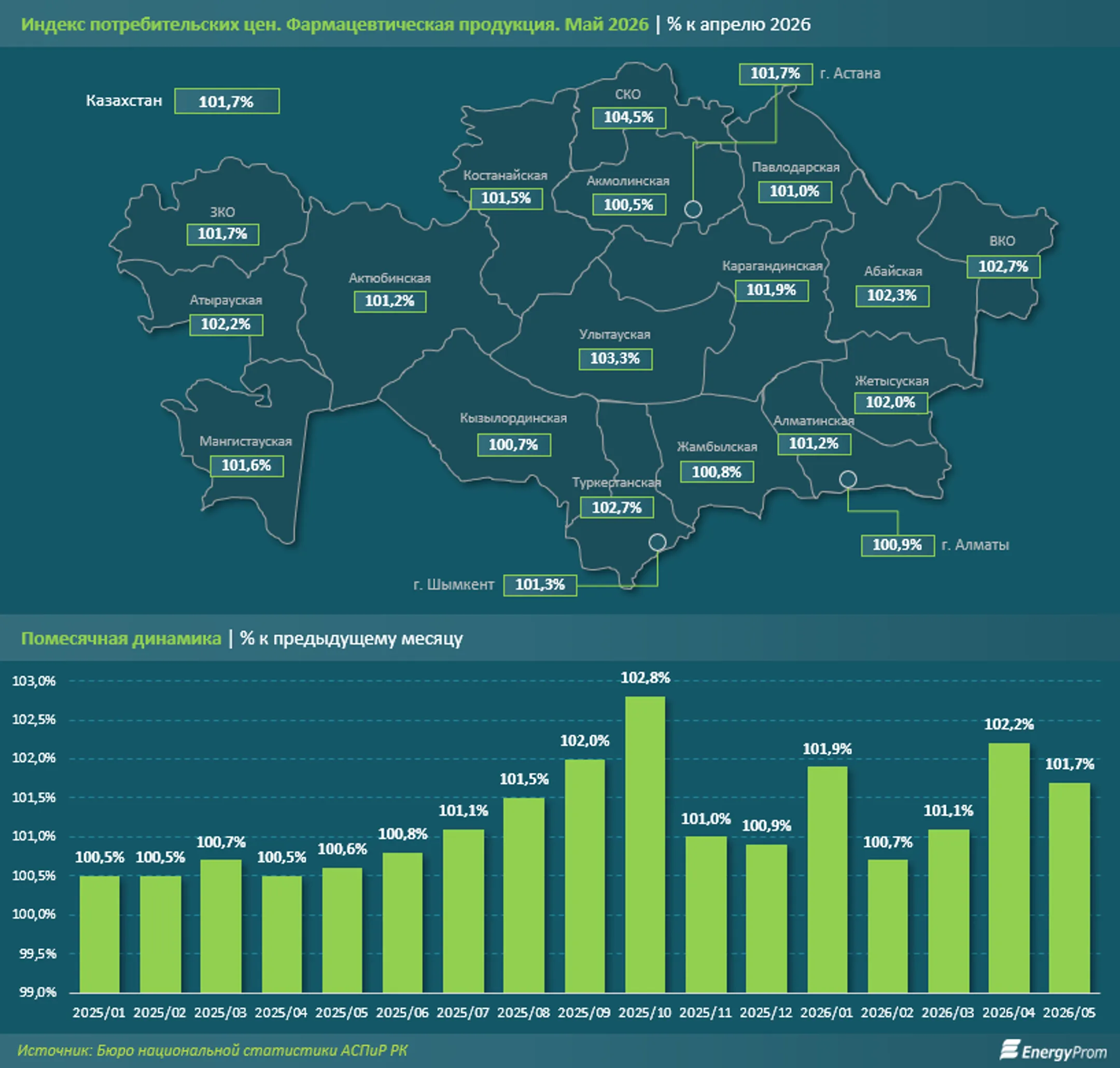The image size is (1120, 1068).
Task: Click the Мангистауская 101,6% label box
Action: [246, 466]
